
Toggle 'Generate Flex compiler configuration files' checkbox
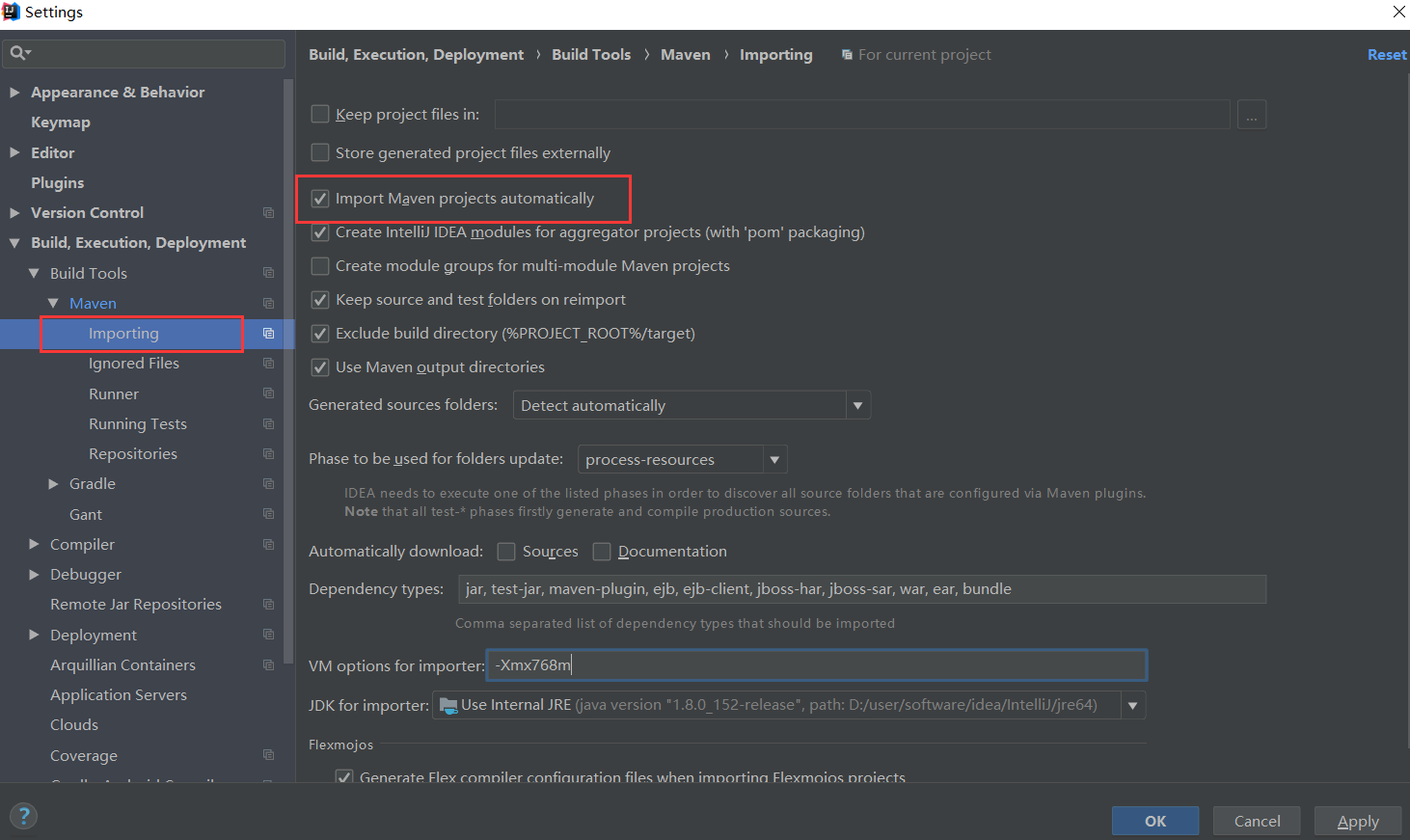(343, 776)
